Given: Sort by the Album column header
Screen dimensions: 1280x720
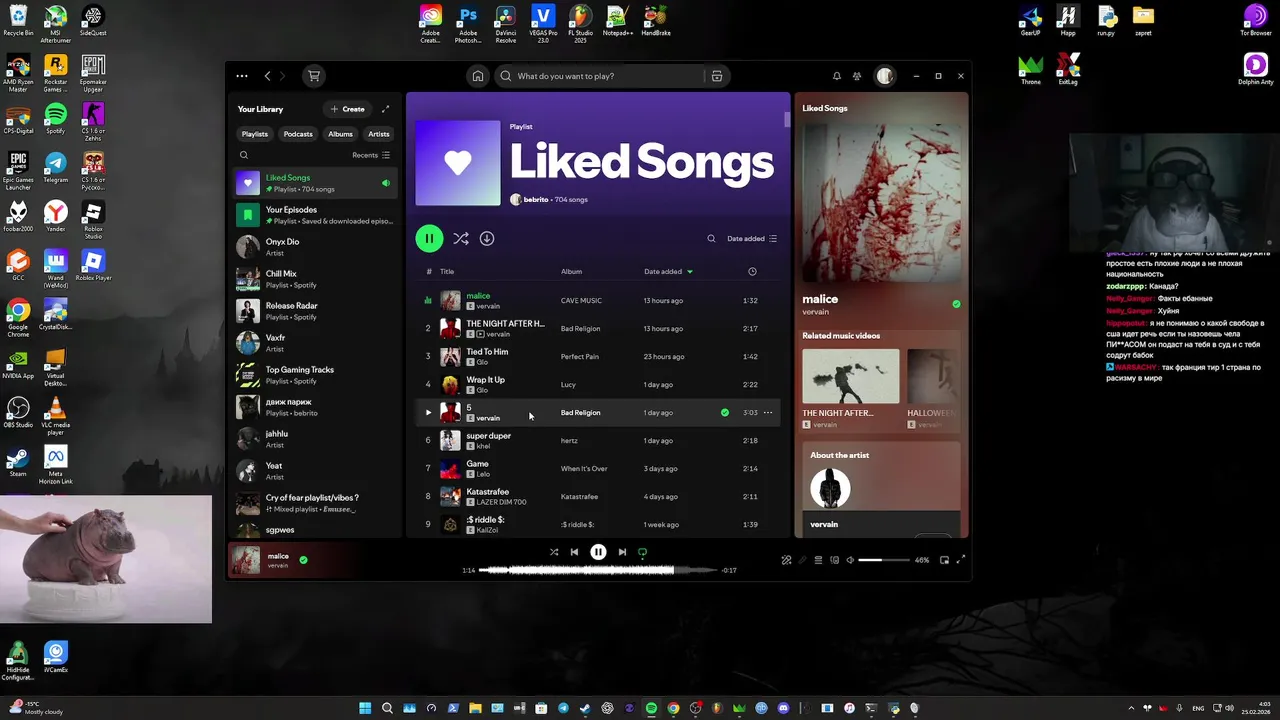Looking at the screenshot, I should point(571,271).
